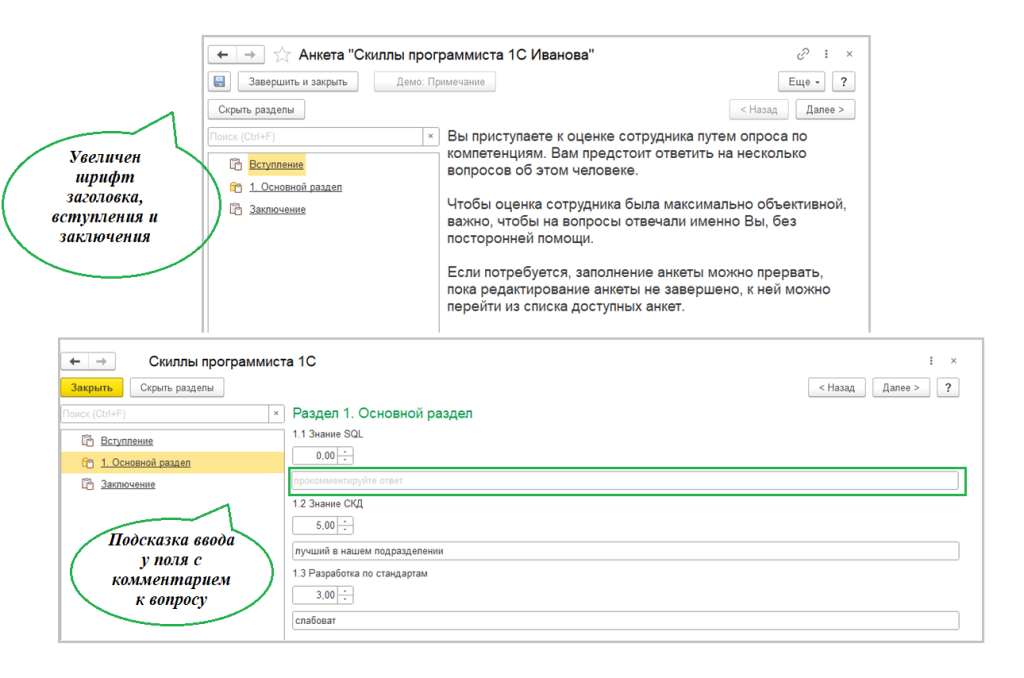Select Заключение in the bottom window tree
1024x678 pixels.
(127, 484)
